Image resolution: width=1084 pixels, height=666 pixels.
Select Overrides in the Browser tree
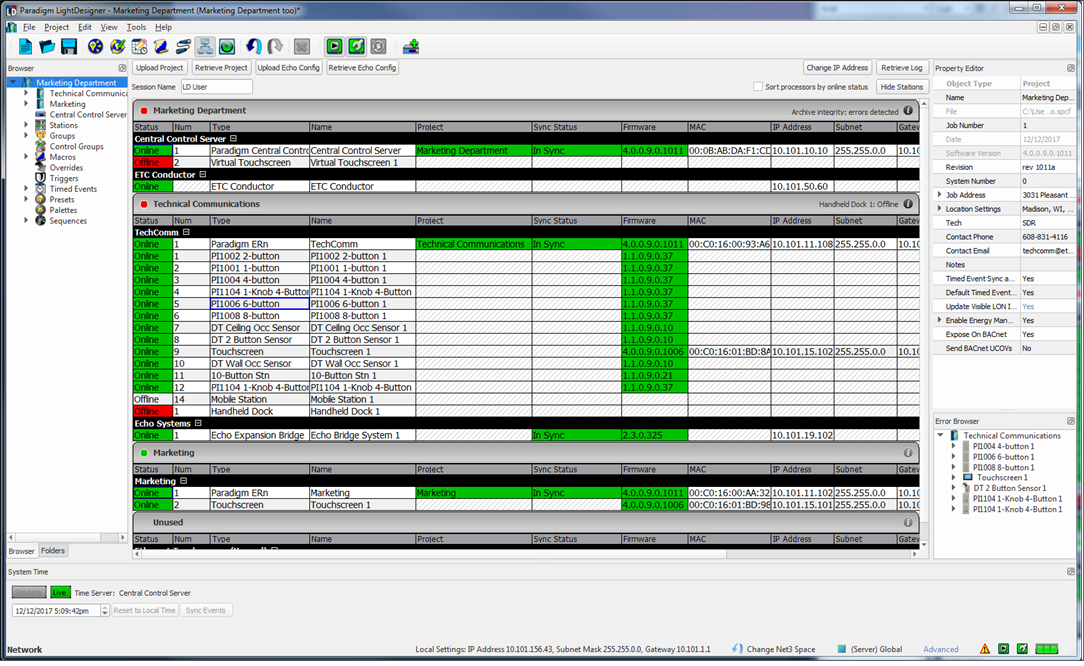tap(66, 167)
